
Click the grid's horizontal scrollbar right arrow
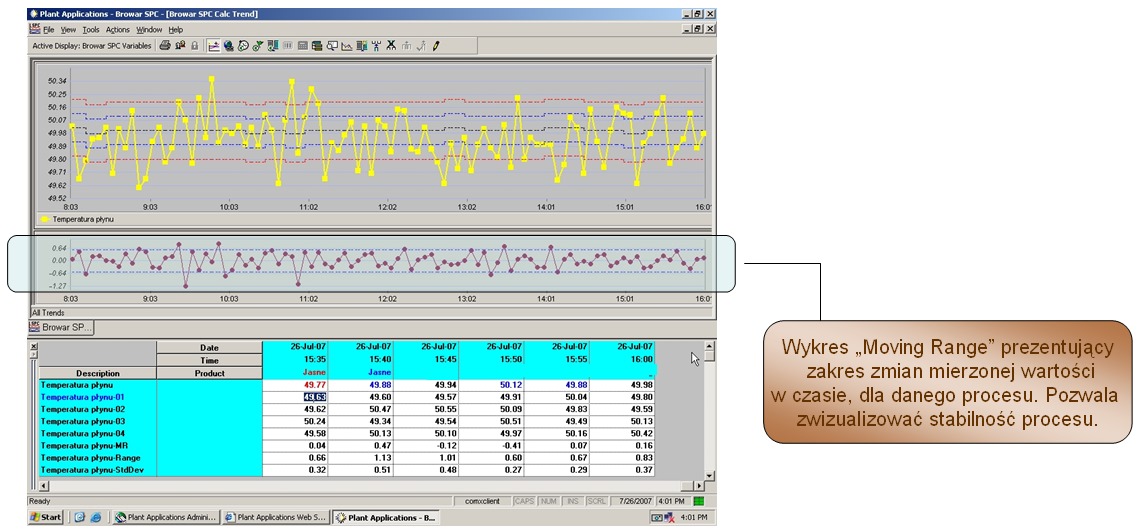coord(700,485)
